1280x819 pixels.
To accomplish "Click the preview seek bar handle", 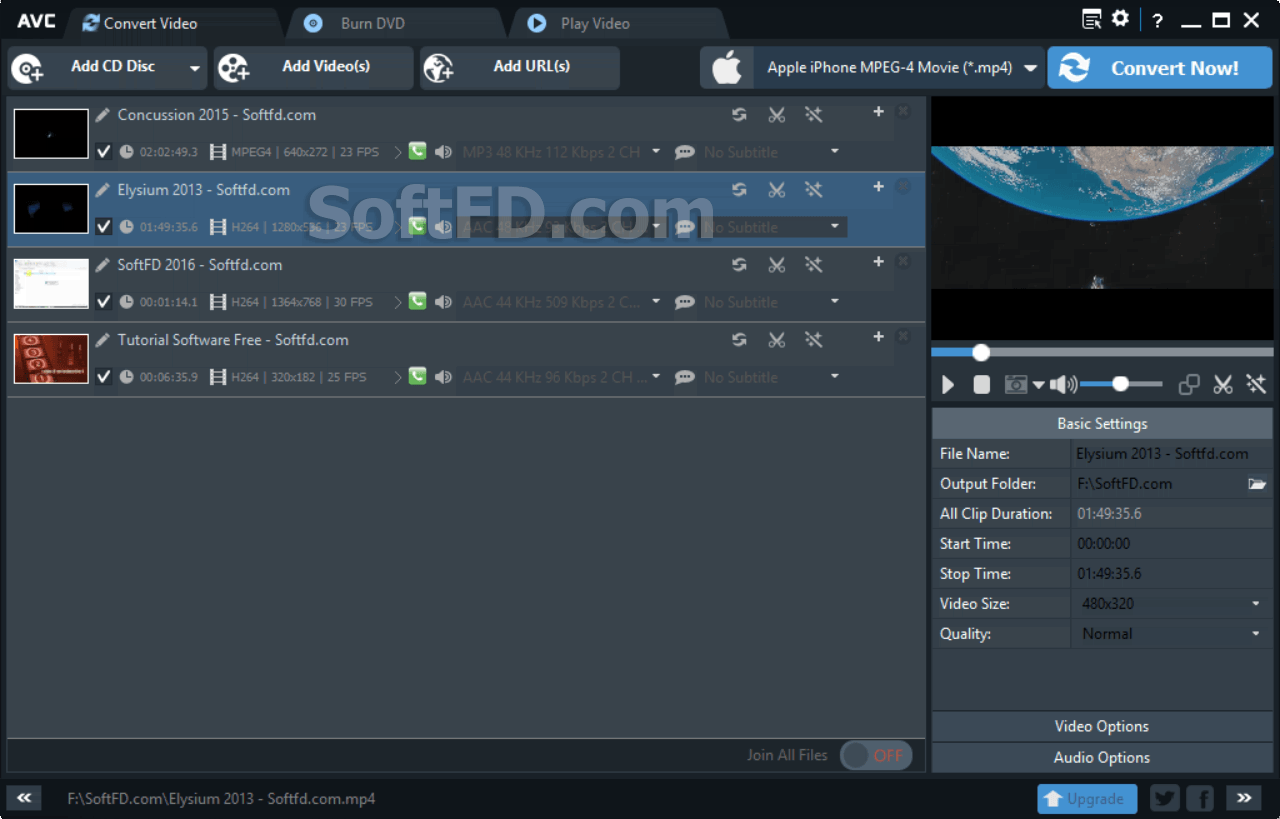I will [x=981, y=352].
